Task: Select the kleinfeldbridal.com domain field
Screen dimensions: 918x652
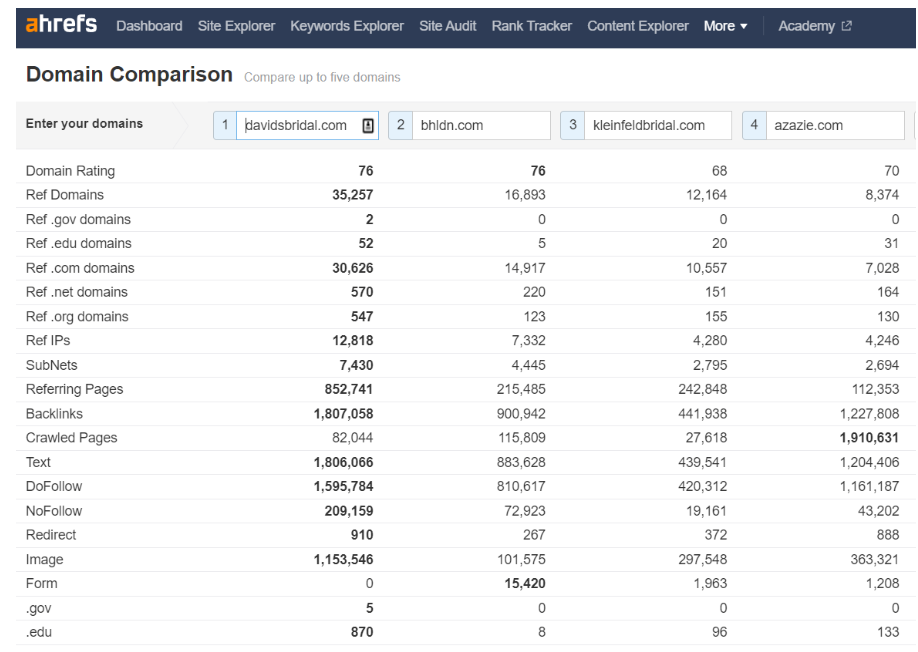Action: pyautogui.click(x=658, y=125)
